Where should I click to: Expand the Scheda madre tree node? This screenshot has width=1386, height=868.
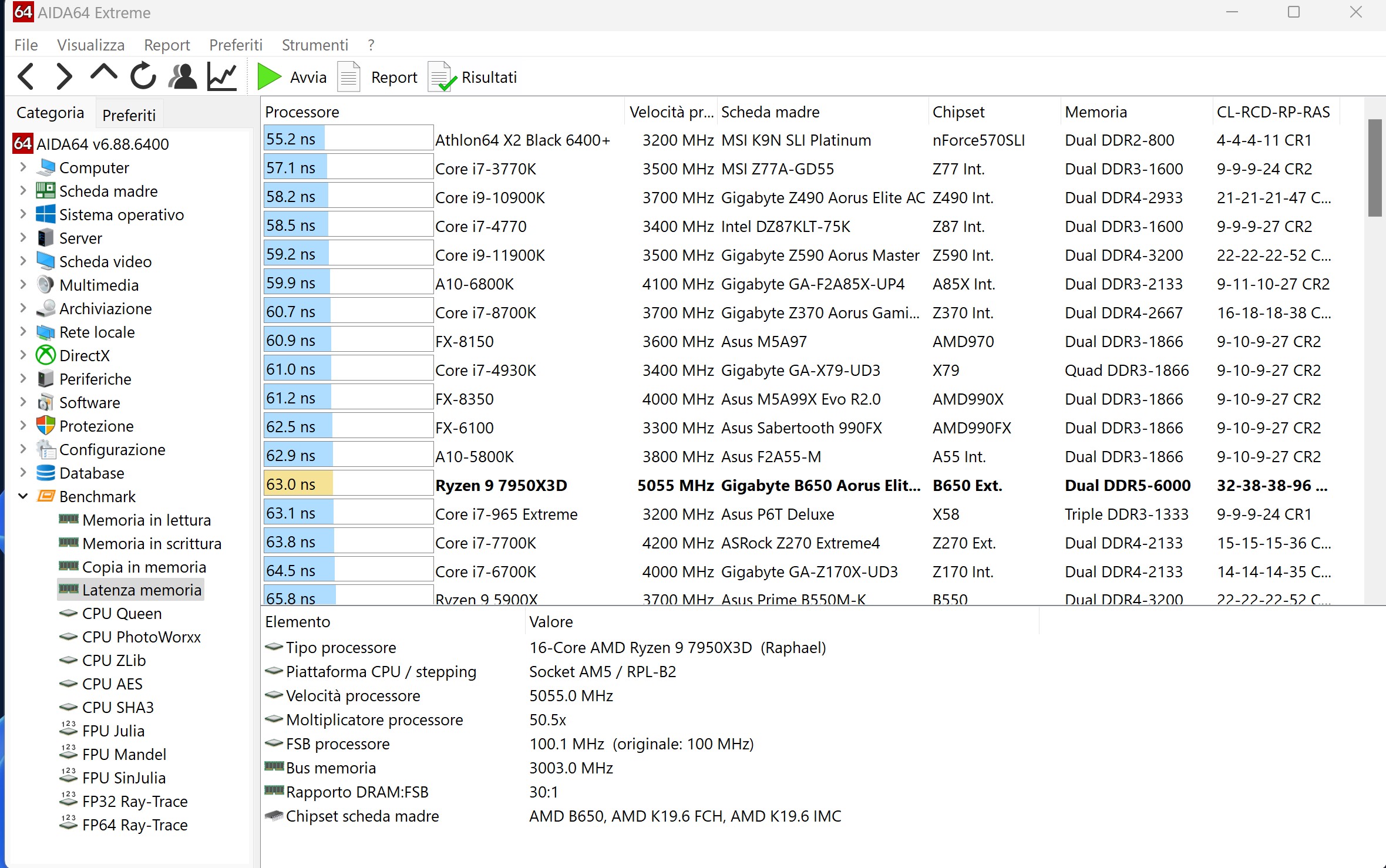point(23,191)
